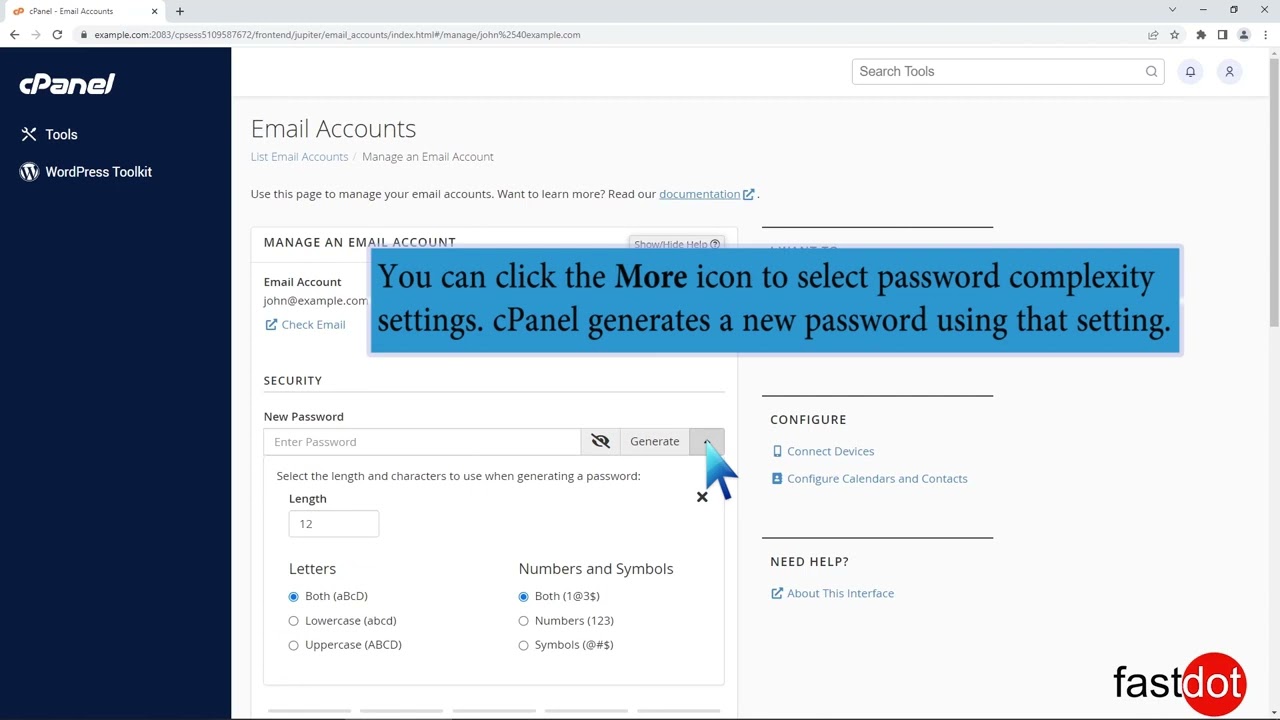Toggle password visibility with the eye icon
Image resolution: width=1280 pixels, height=720 pixels.
click(x=600, y=441)
